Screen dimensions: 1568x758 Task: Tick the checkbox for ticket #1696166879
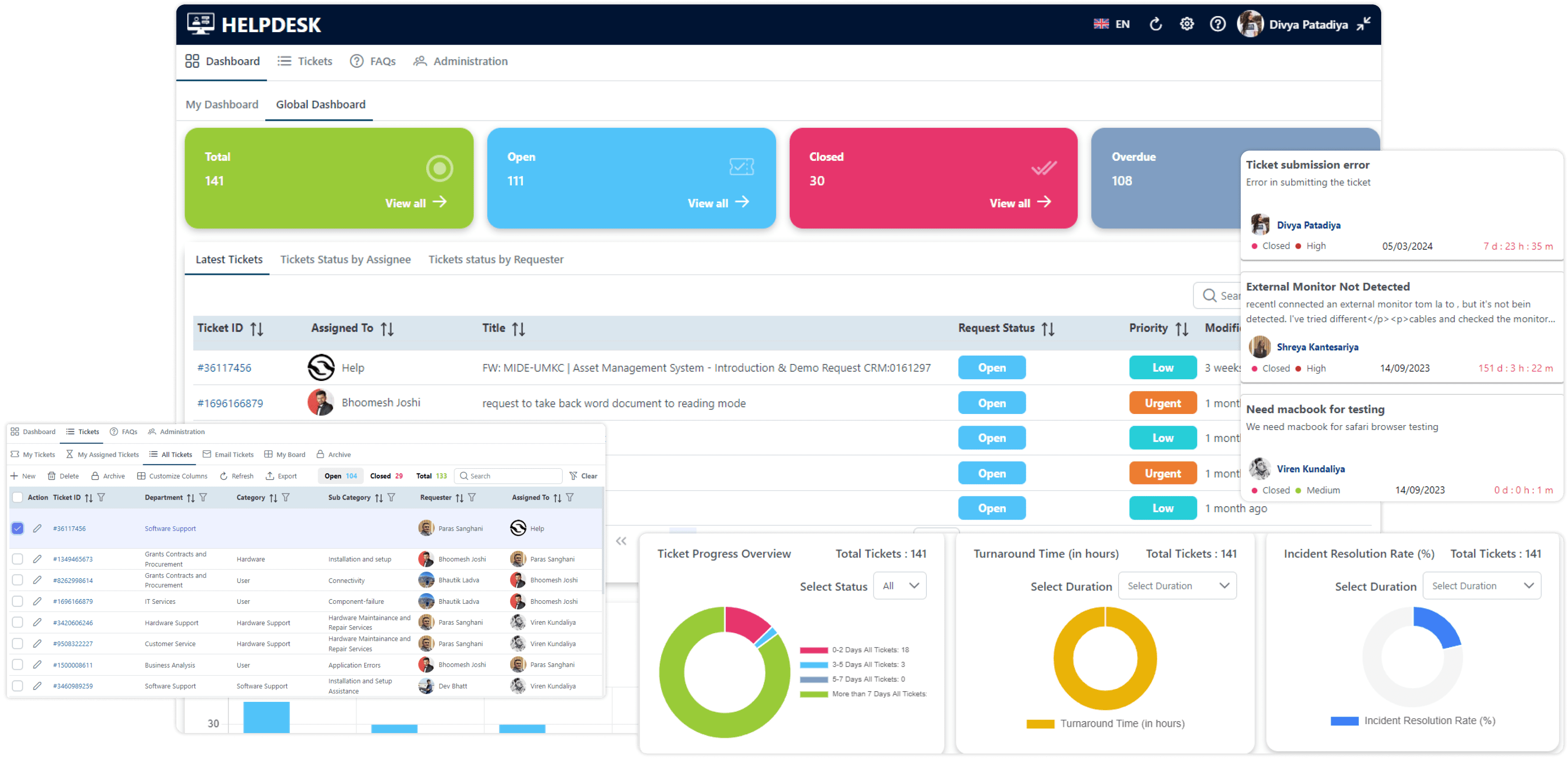(18, 601)
